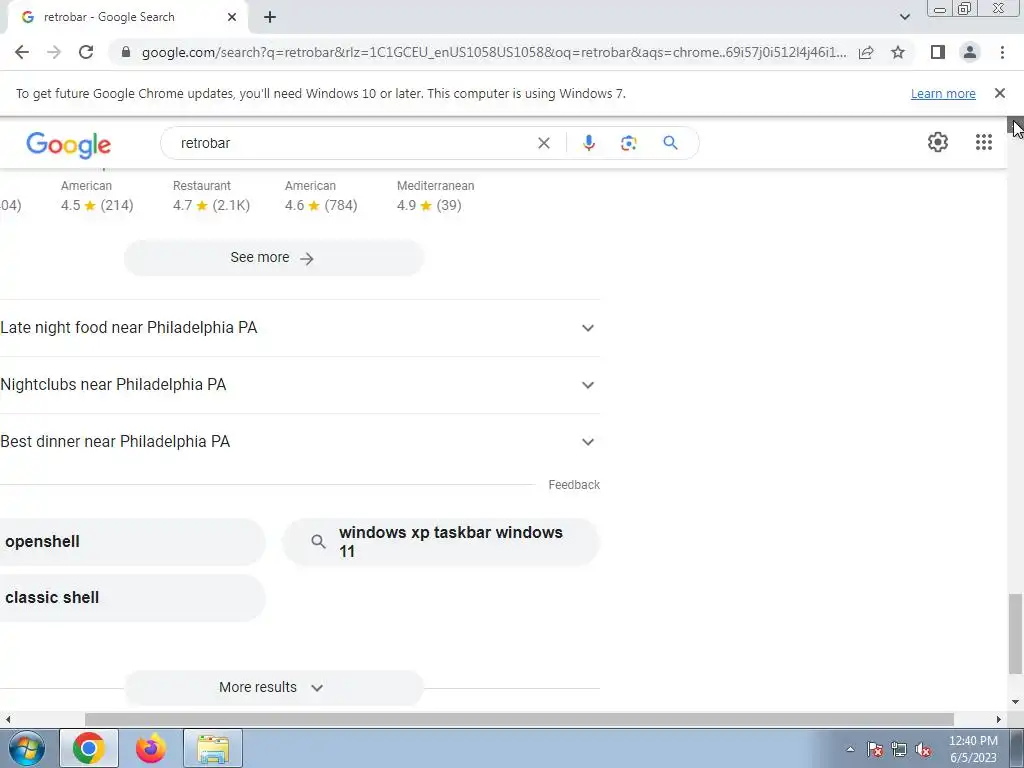The image size is (1024, 768).
Task: Open the Windows Start menu
Action: click(x=27, y=748)
